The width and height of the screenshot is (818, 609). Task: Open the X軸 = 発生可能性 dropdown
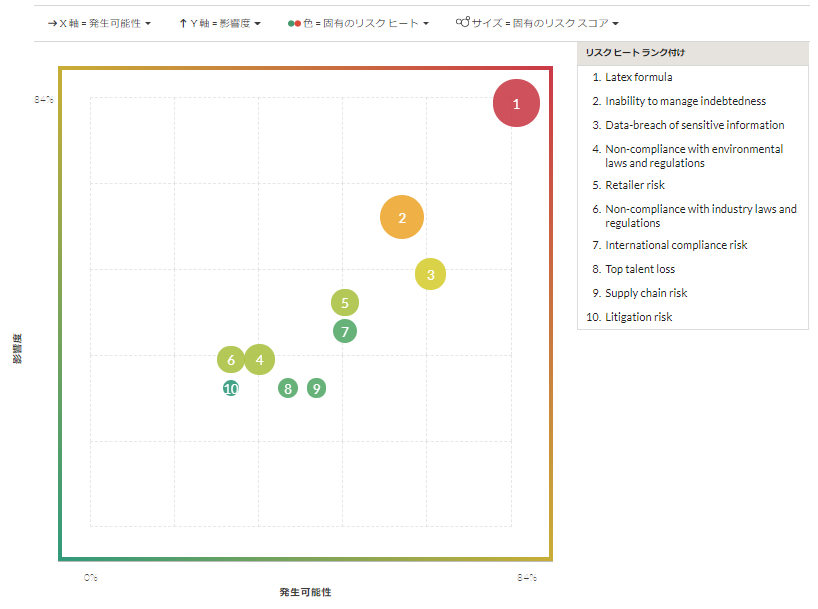pos(100,22)
